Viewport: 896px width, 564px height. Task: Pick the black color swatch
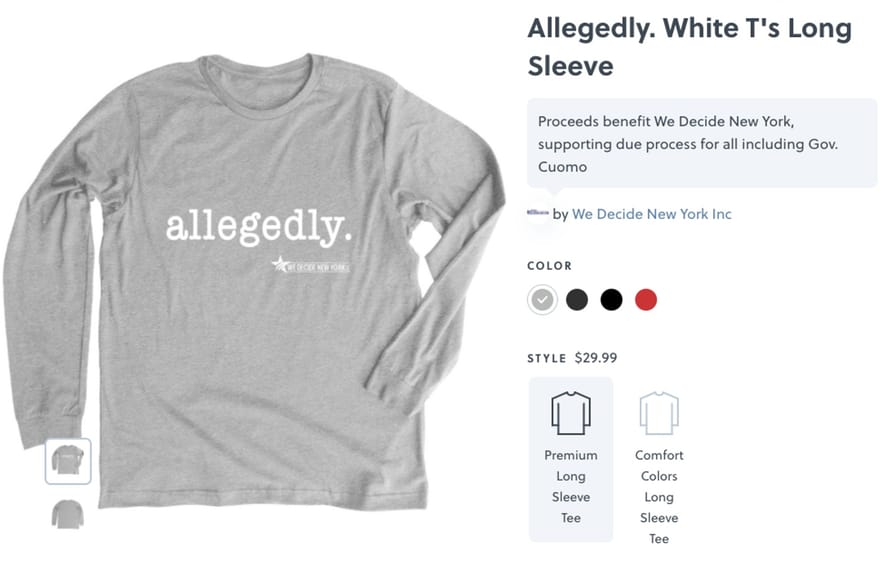[x=611, y=299]
